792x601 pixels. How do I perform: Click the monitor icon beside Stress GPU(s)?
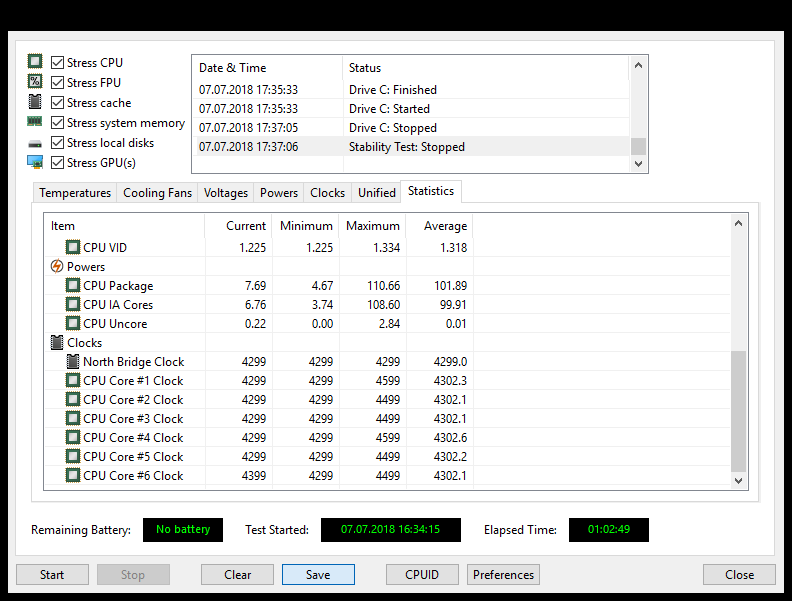pyautogui.click(x=35, y=162)
